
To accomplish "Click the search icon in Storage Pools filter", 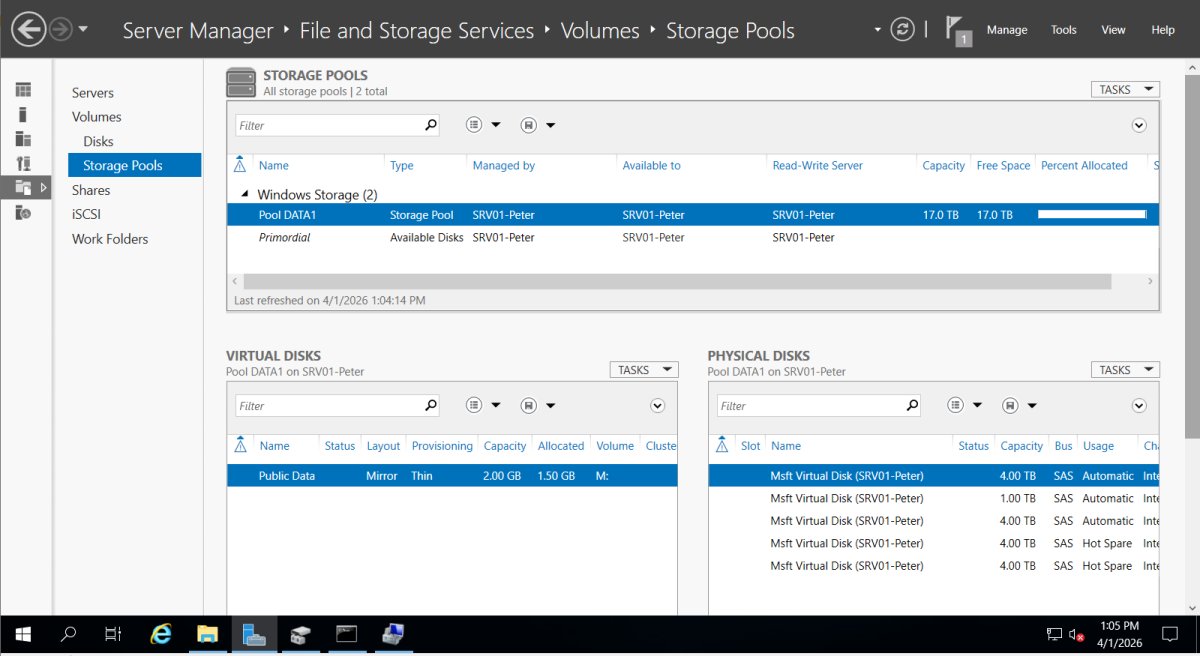I will (431, 125).
